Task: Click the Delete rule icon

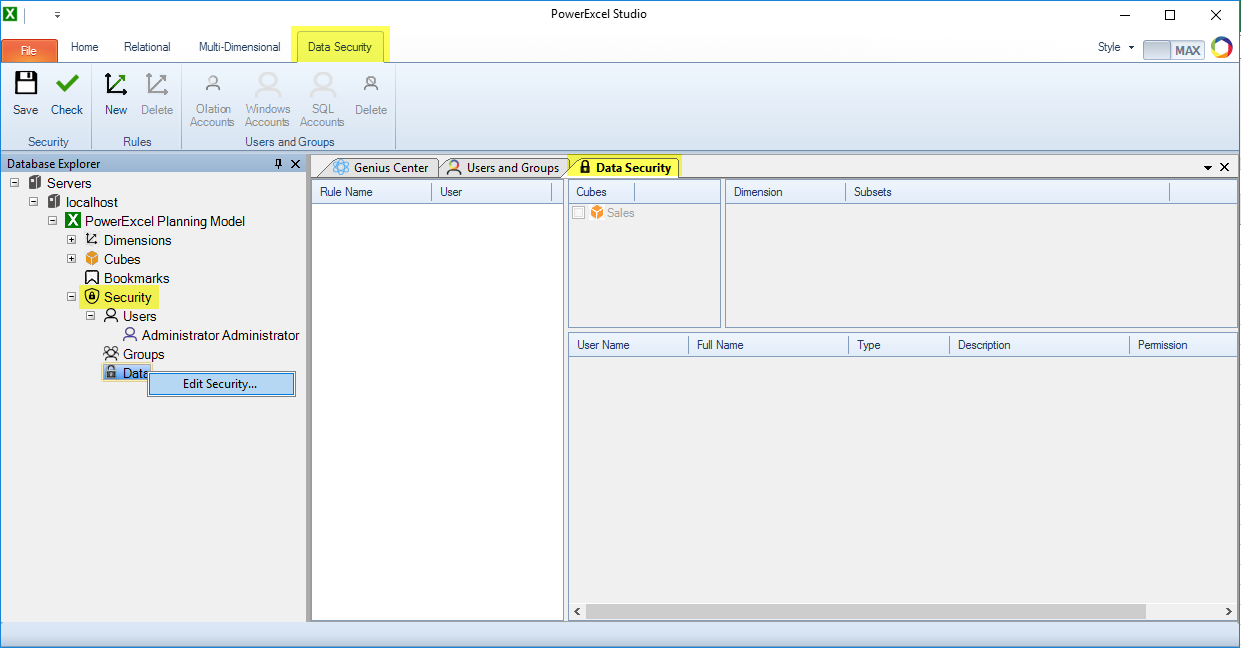Action: click(156, 84)
